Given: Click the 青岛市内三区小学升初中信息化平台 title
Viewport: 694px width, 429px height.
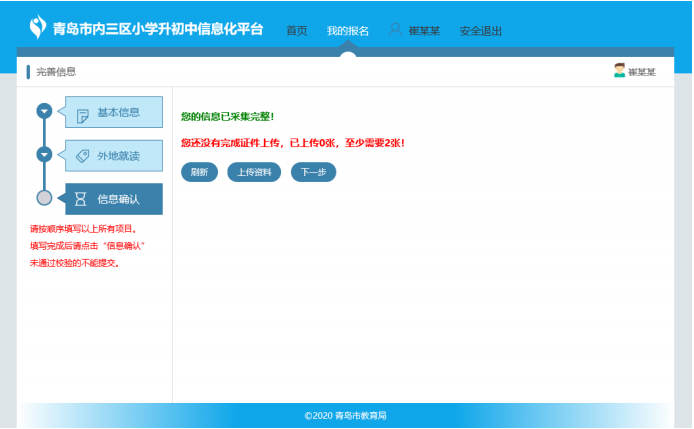Looking at the screenshot, I should (158, 29).
